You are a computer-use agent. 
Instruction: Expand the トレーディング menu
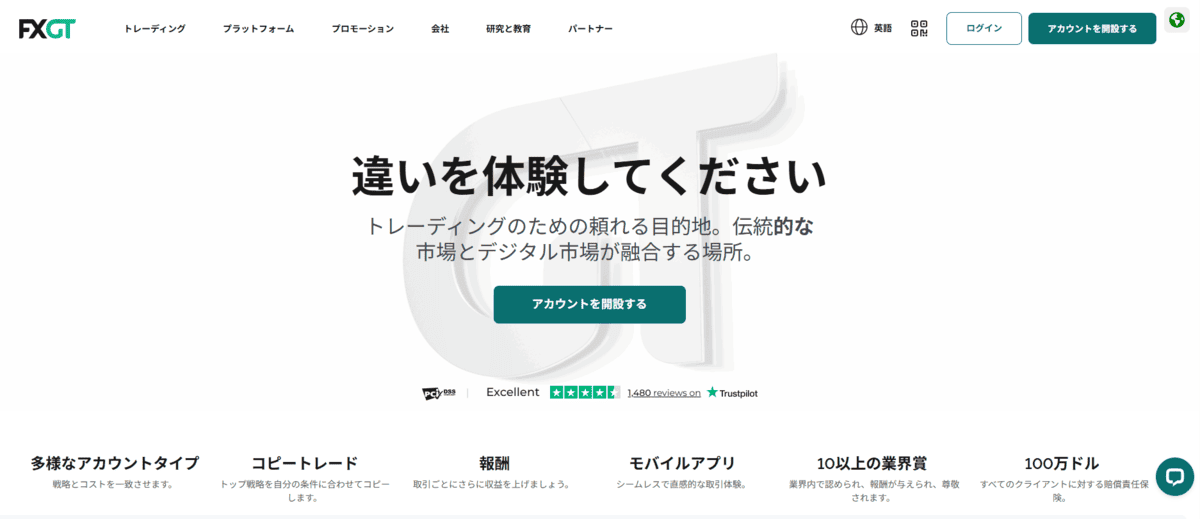155,29
